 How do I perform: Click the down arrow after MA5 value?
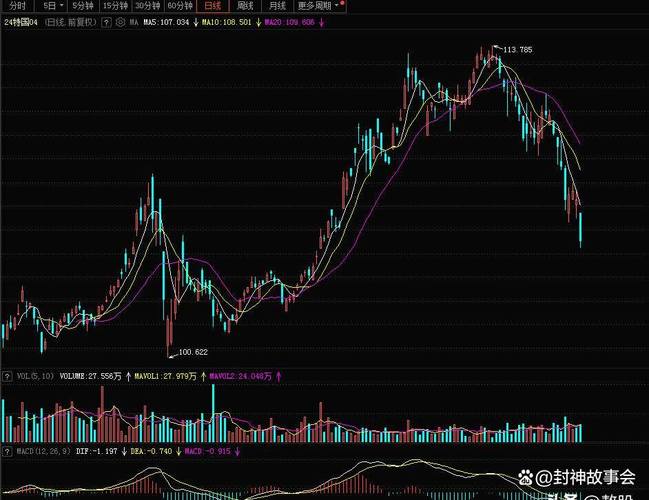tap(196, 21)
